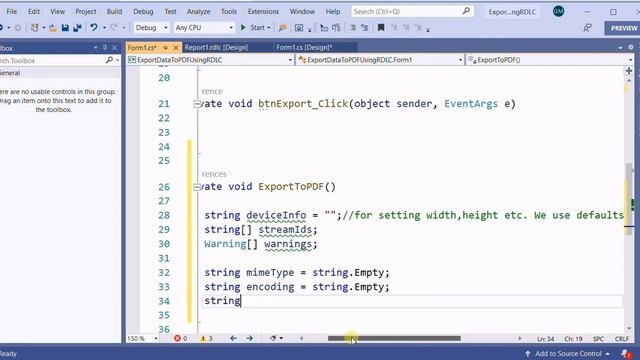Open the open-documents list dropdown arrow
The image size is (640, 360).
(x=620, y=48)
